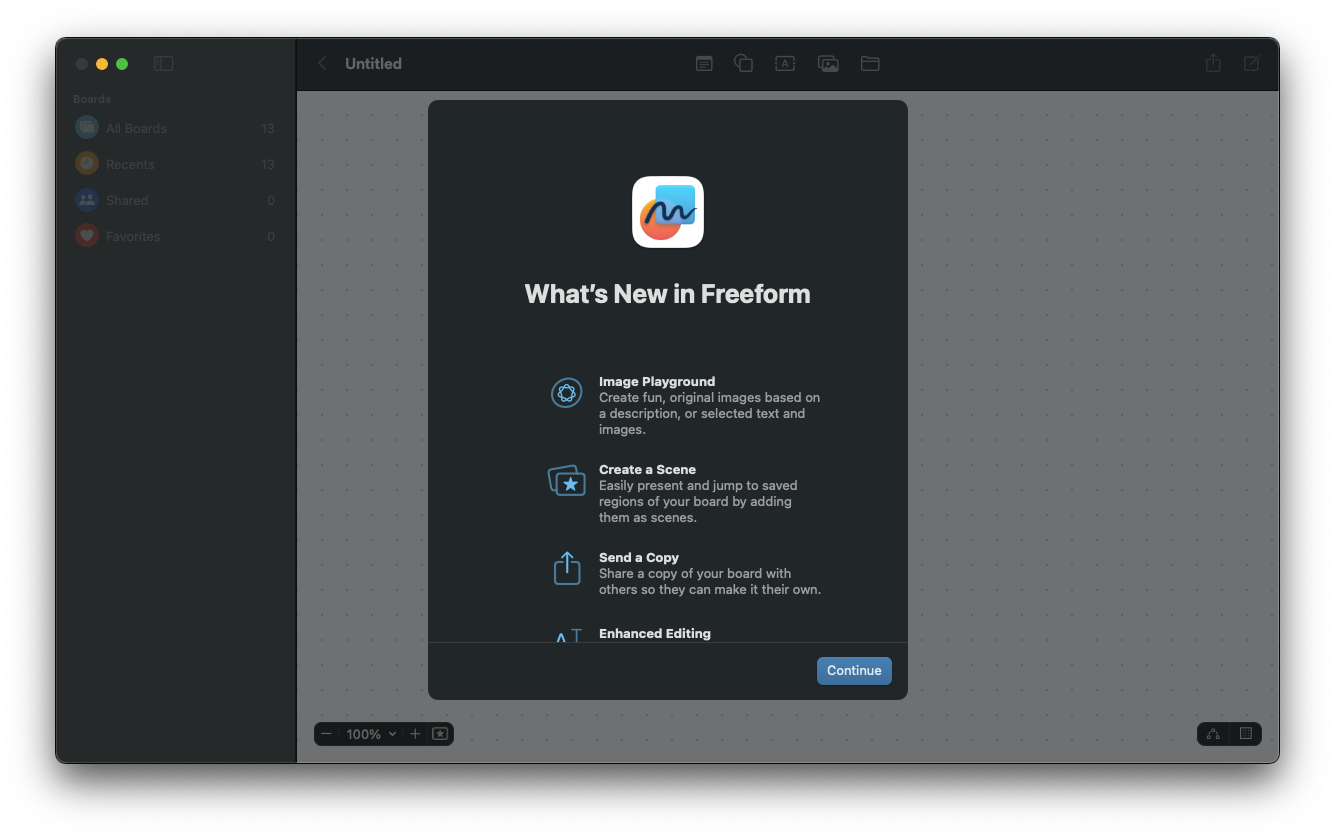The width and height of the screenshot is (1335, 837).
Task: Click the Create a Scene title text
Action: [647, 469]
